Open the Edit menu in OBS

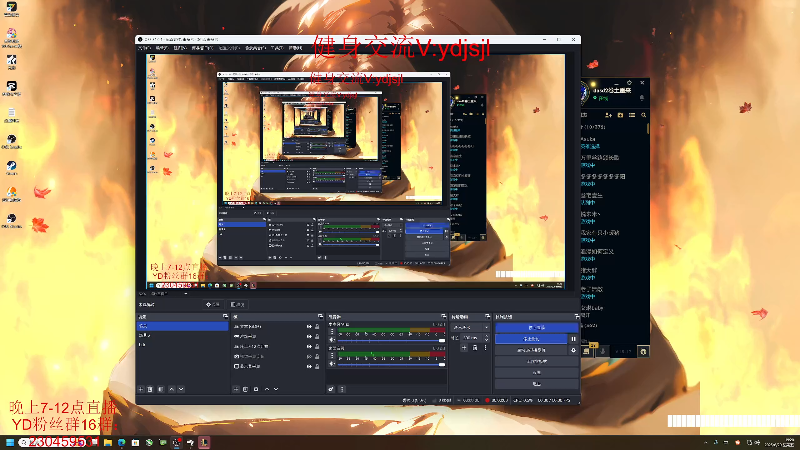(x=162, y=48)
